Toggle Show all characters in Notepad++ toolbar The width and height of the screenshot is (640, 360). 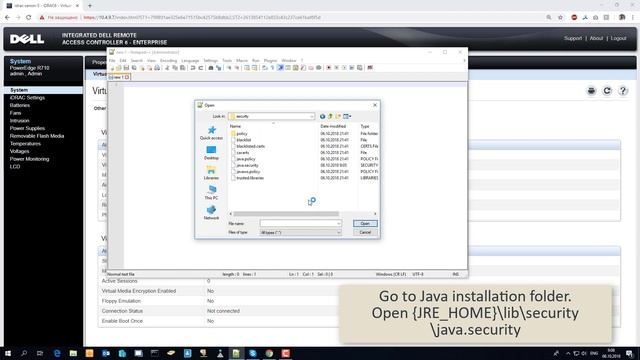pyautogui.click(x=272, y=68)
